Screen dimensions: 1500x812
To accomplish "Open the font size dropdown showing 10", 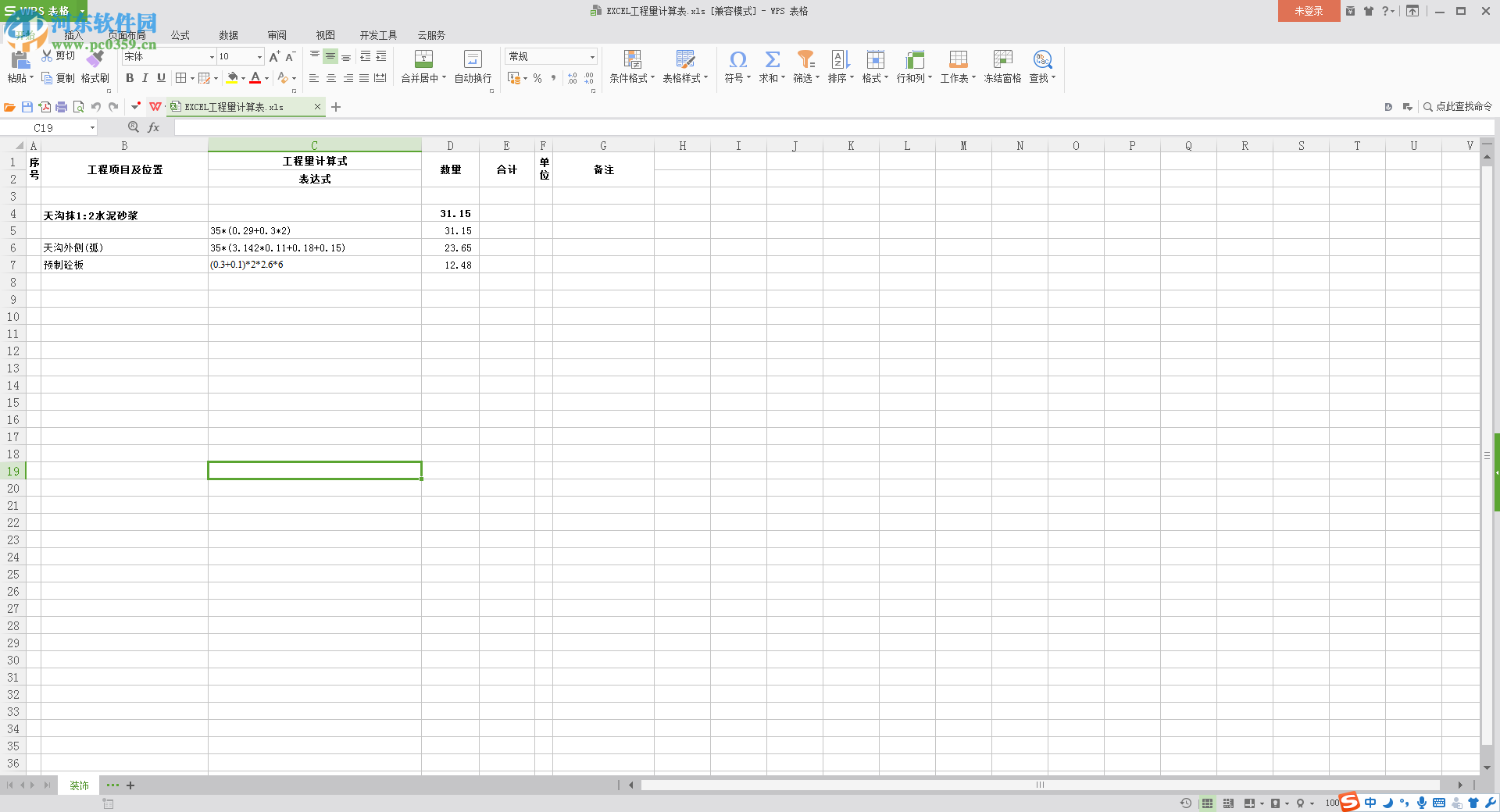I will point(259,57).
